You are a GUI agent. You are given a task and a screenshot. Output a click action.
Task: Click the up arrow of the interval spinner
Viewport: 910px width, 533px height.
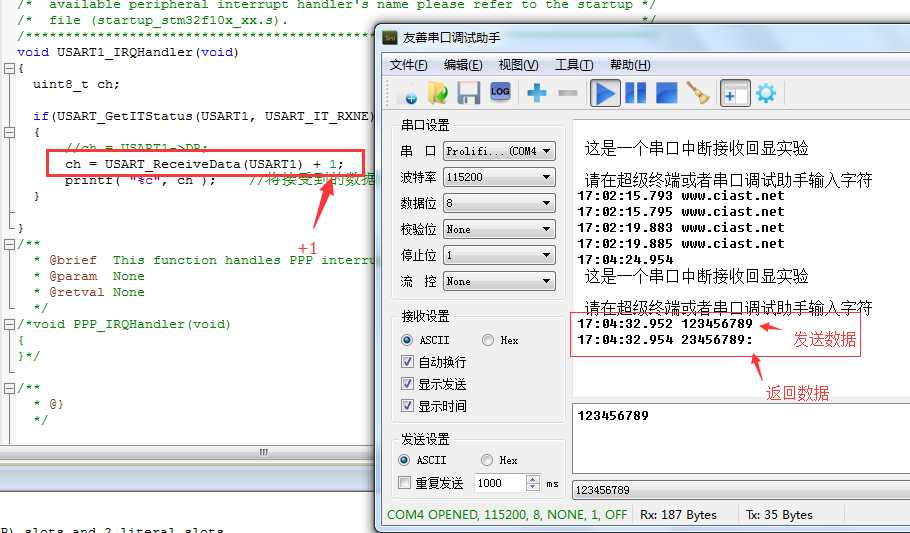coord(533,479)
